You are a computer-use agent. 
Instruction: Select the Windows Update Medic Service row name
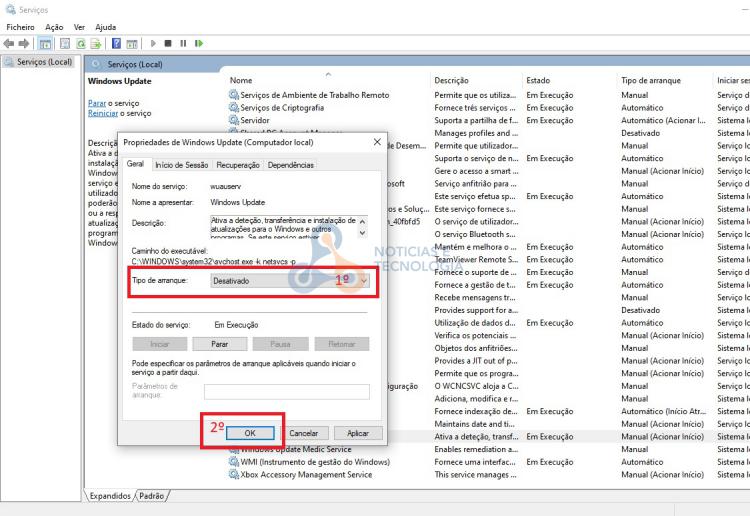pos(296,450)
